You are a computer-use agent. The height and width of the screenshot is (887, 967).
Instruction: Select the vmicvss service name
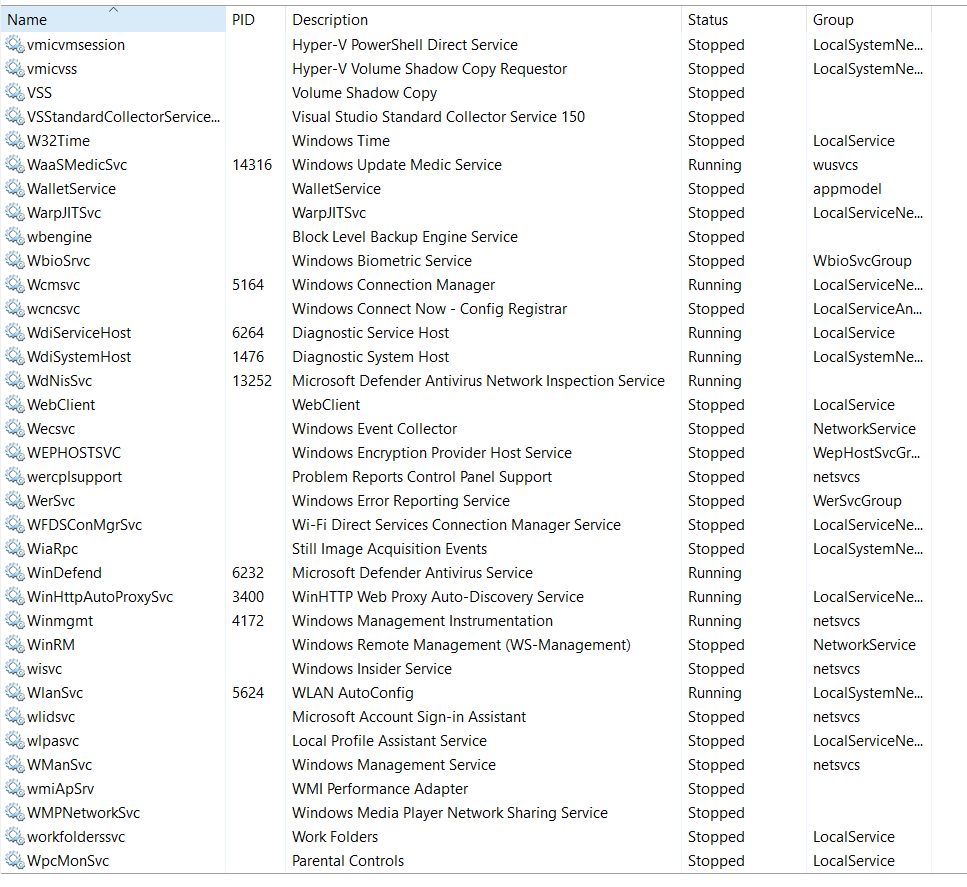point(52,69)
